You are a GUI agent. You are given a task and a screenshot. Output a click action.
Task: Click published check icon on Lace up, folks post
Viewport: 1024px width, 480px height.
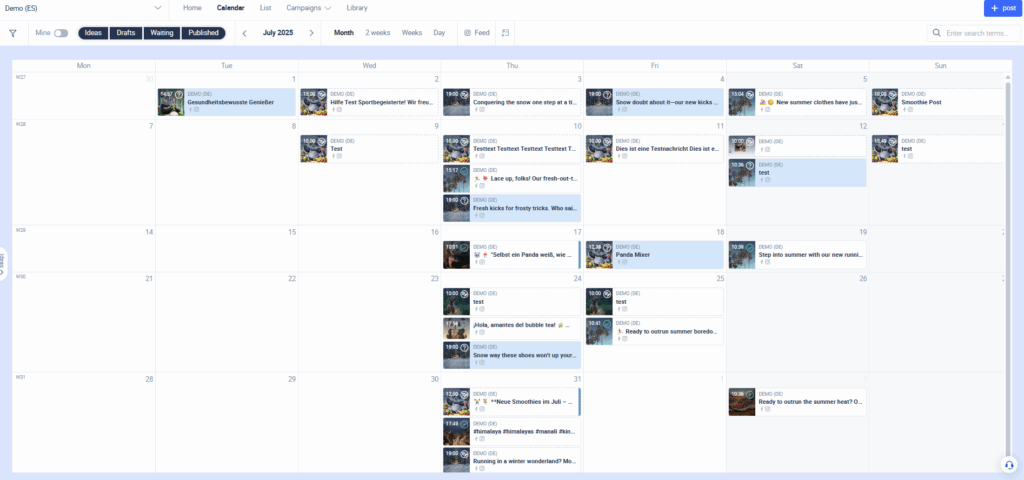click(464, 170)
